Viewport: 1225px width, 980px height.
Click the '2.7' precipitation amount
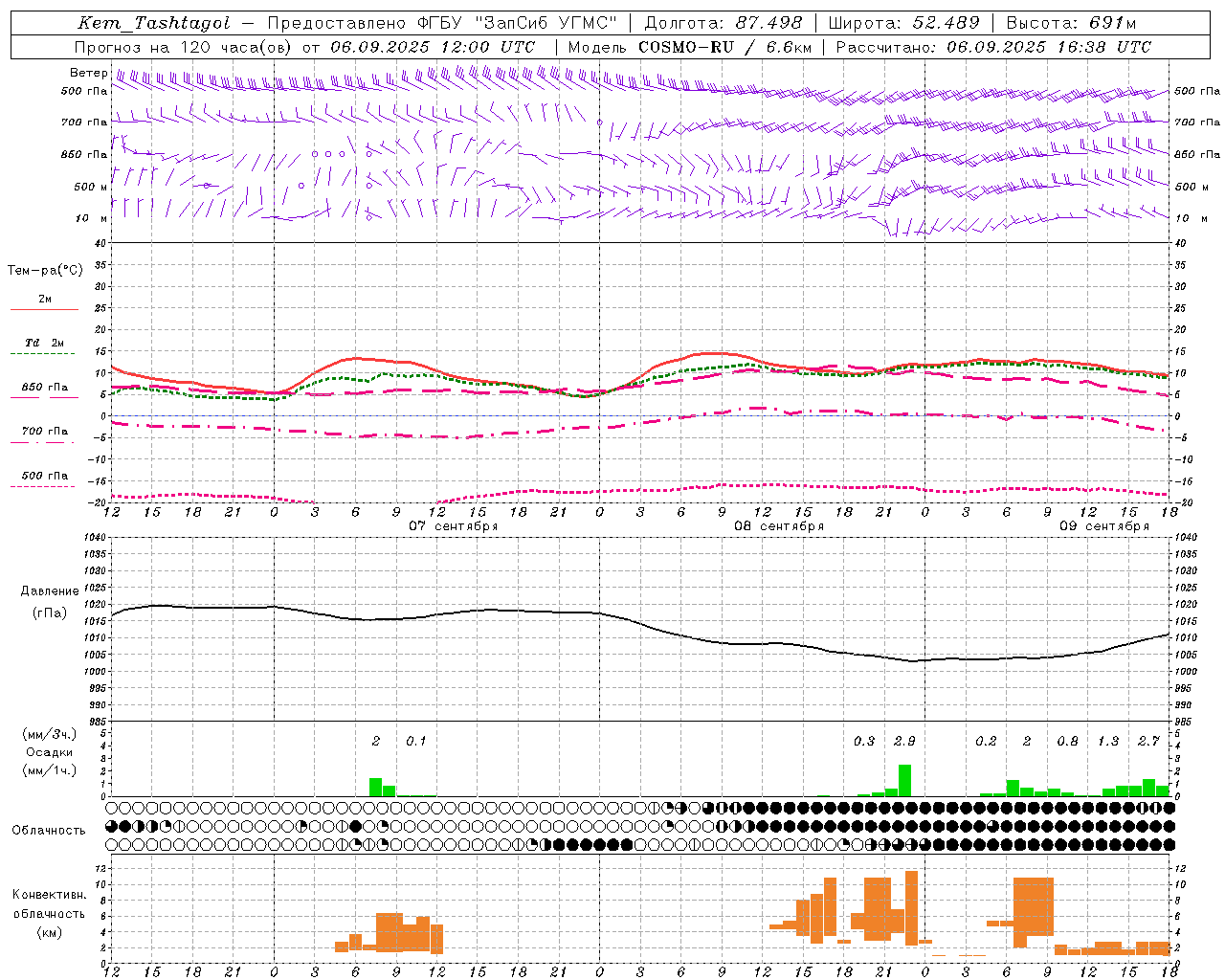click(x=1148, y=741)
